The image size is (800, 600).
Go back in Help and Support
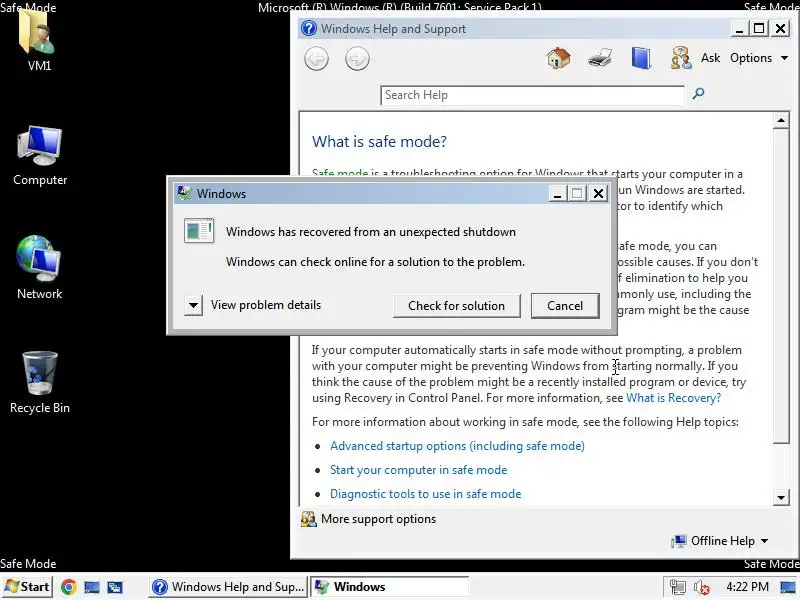coord(316,58)
